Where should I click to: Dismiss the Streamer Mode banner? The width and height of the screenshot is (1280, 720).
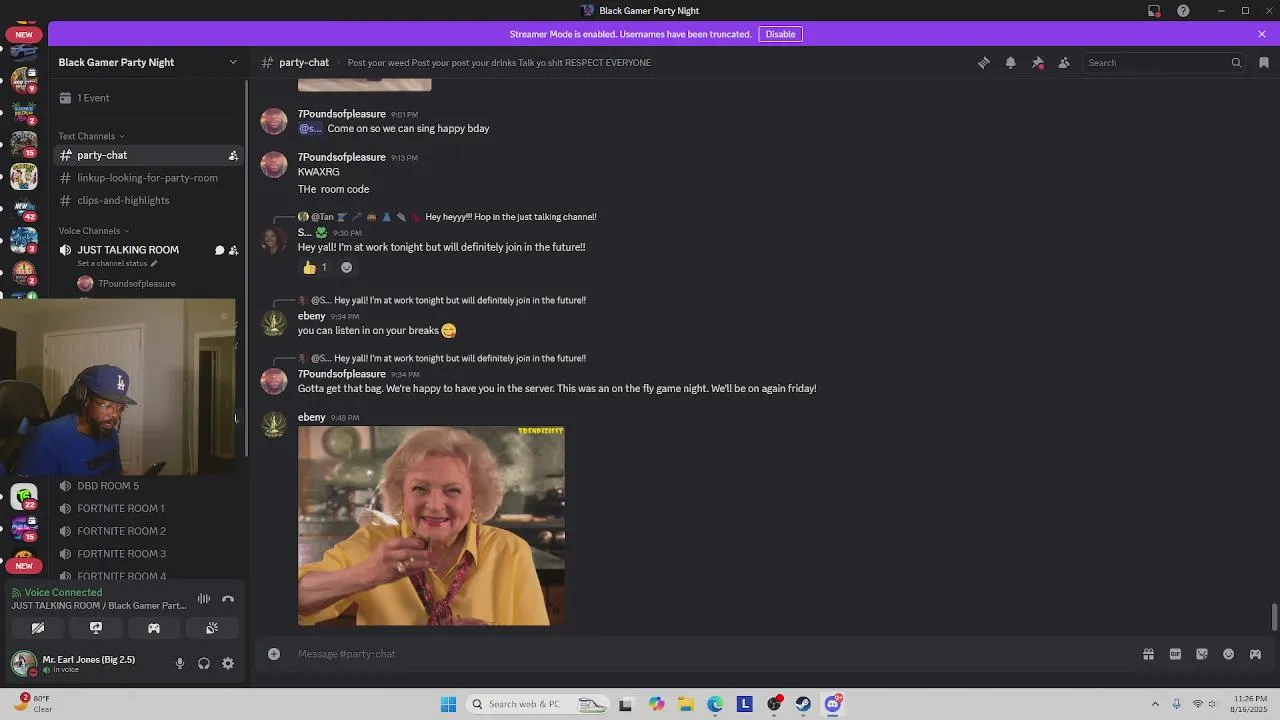point(1262,34)
